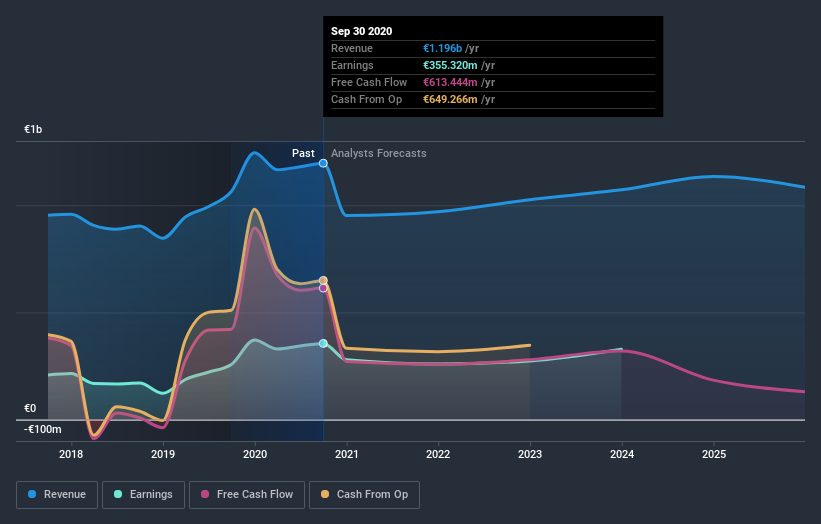
Task: Select the 2020 x-axis label
Action: 255,454
